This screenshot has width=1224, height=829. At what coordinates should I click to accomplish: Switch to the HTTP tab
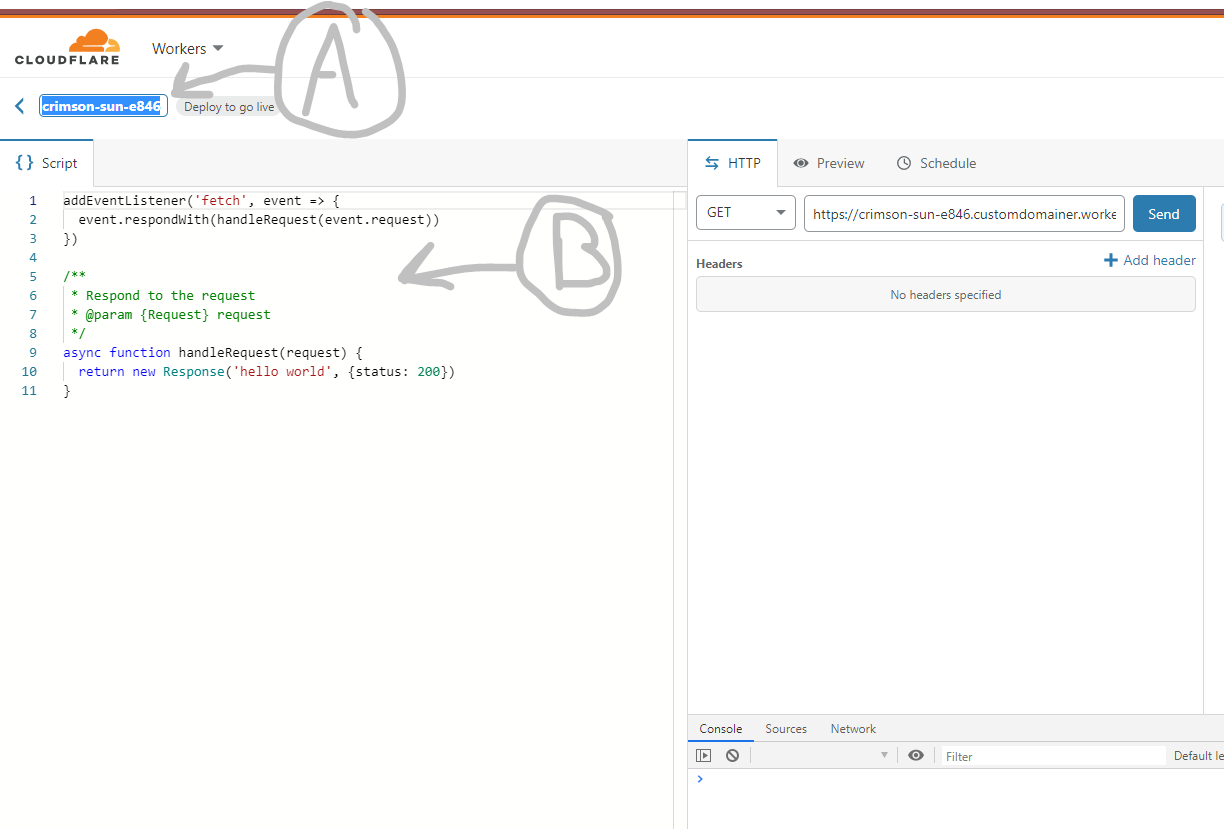(x=733, y=163)
